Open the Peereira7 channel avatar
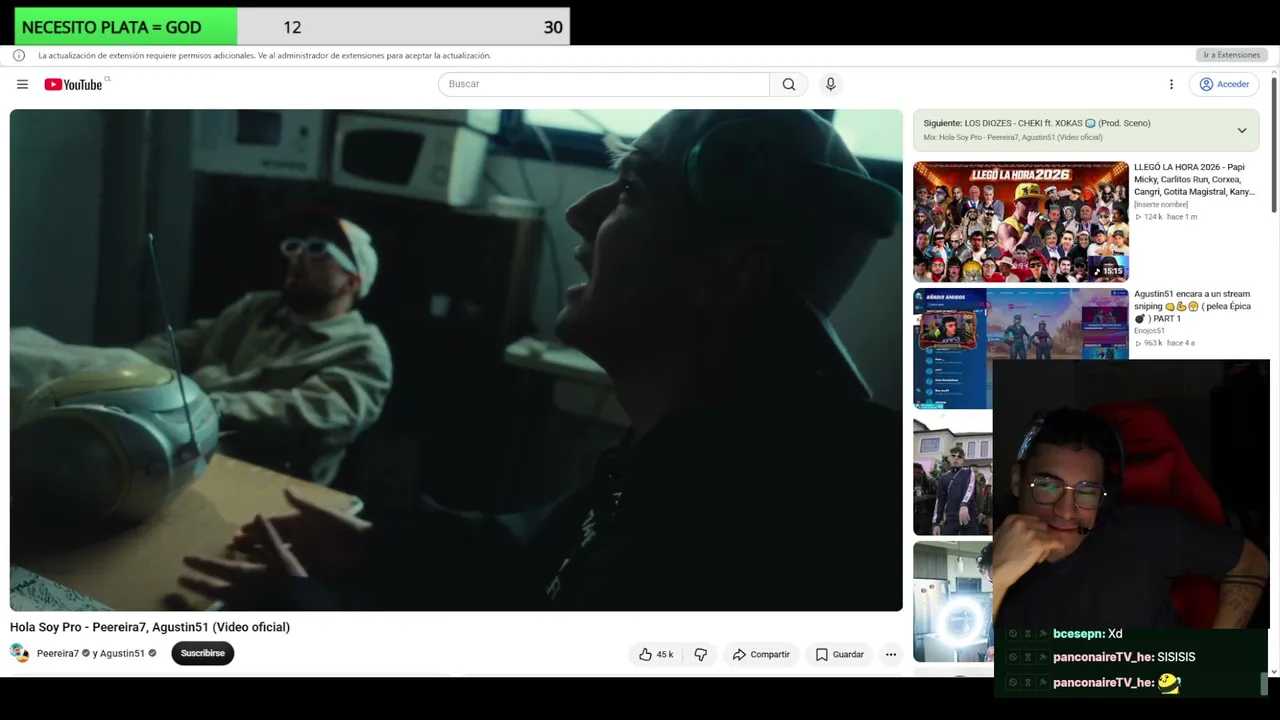This screenshot has width=1280, height=720. coord(19,653)
